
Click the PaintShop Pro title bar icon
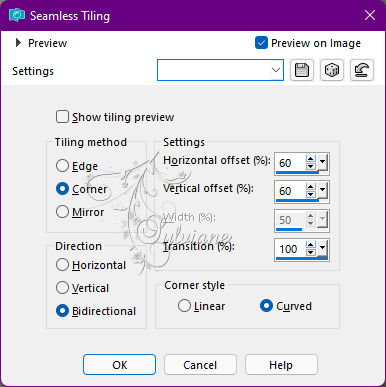coord(17,15)
